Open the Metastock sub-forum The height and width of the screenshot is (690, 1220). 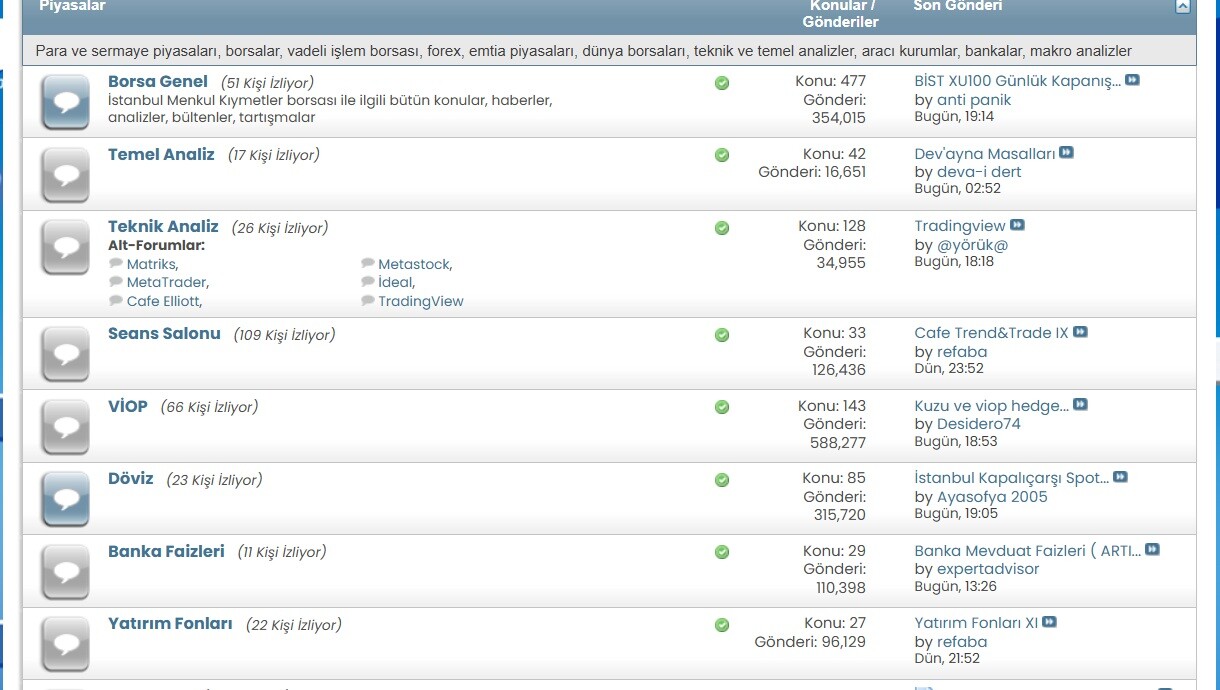click(413, 265)
